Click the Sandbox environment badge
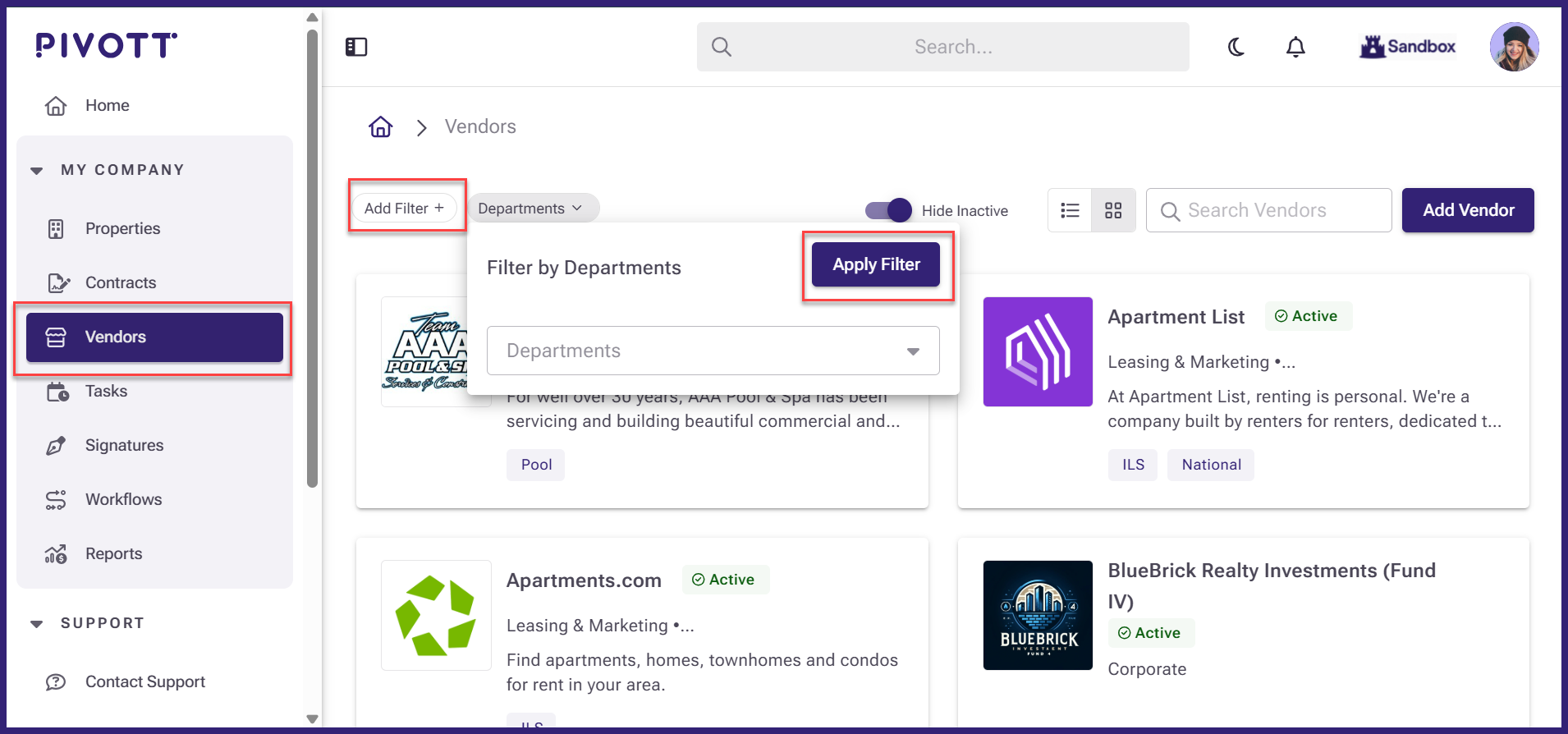Image resolution: width=1568 pixels, height=734 pixels. click(1408, 47)
